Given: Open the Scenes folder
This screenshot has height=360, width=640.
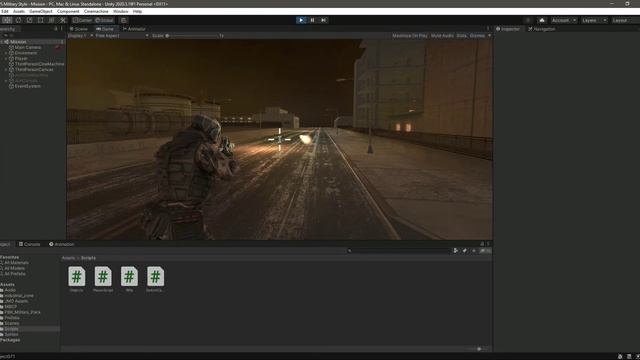Looking at the screenshot, I should click(x=10, y=323).
